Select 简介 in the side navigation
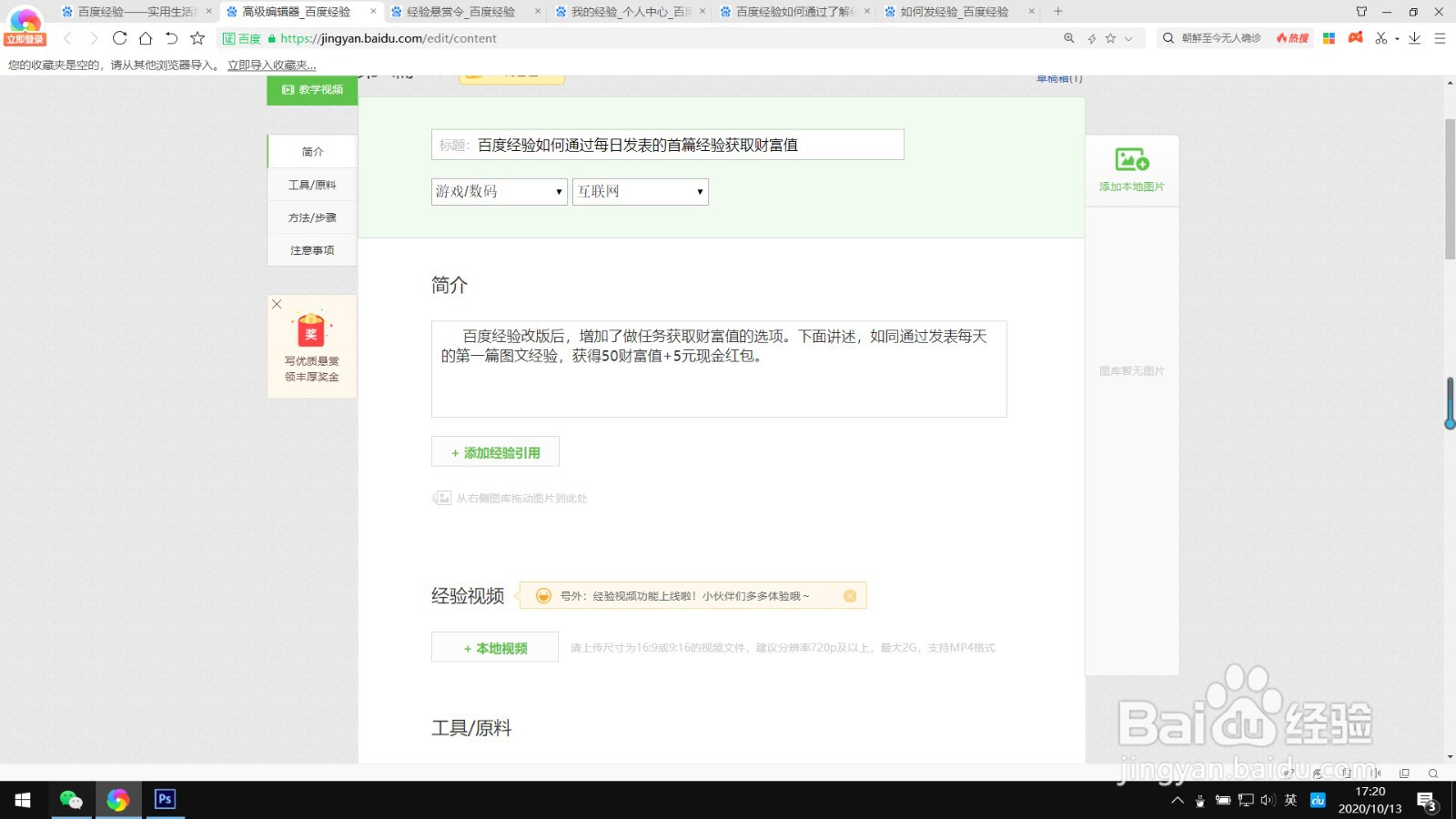Viewport: 1456px width, 819px height. tap(312, 152)
